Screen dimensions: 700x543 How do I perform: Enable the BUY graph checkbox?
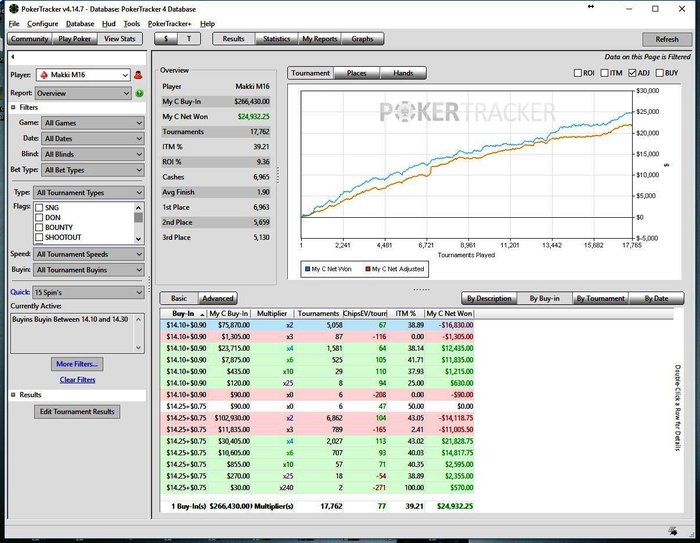[x=659, y=73]
